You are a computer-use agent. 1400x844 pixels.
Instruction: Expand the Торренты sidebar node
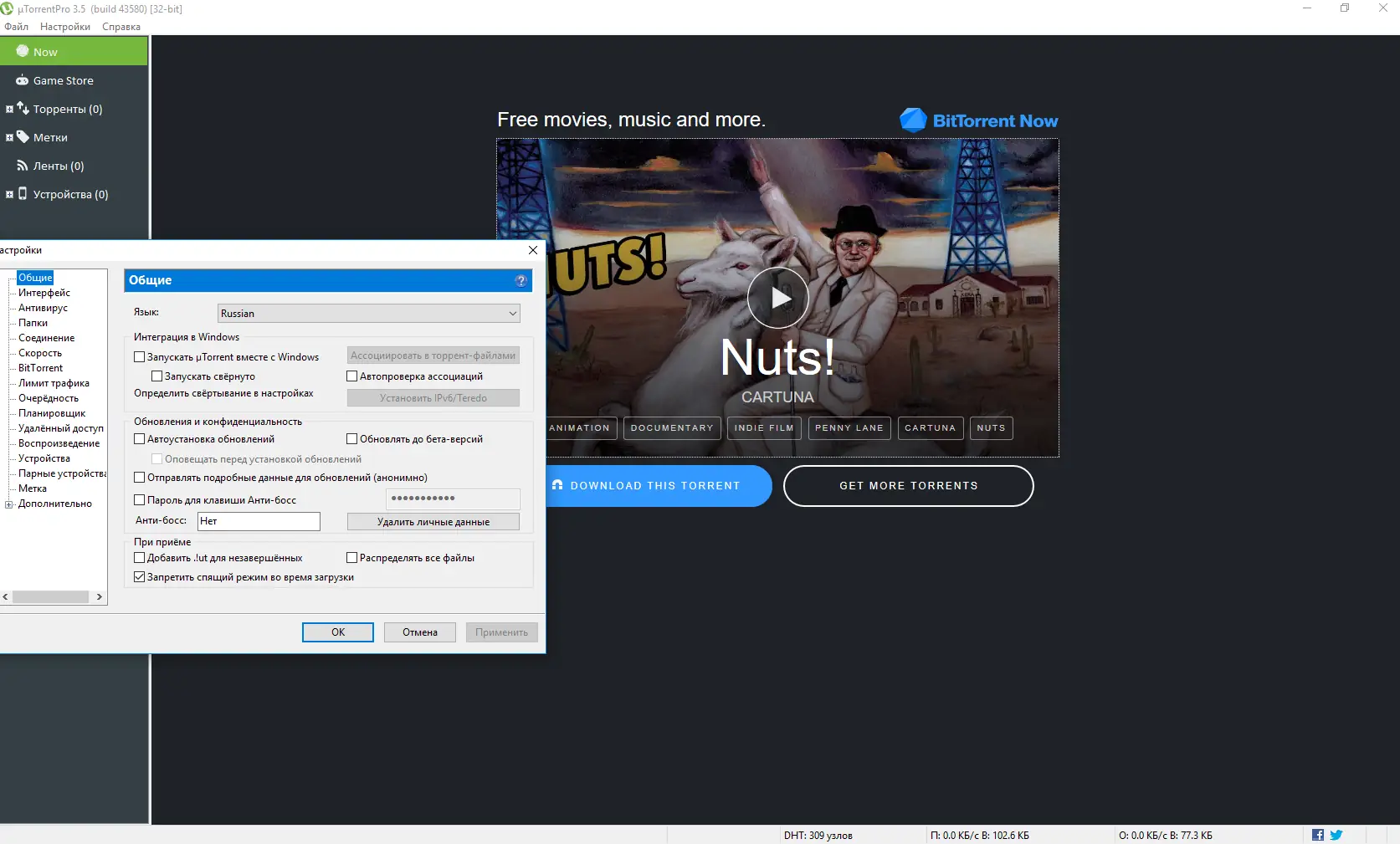(9, 109)
